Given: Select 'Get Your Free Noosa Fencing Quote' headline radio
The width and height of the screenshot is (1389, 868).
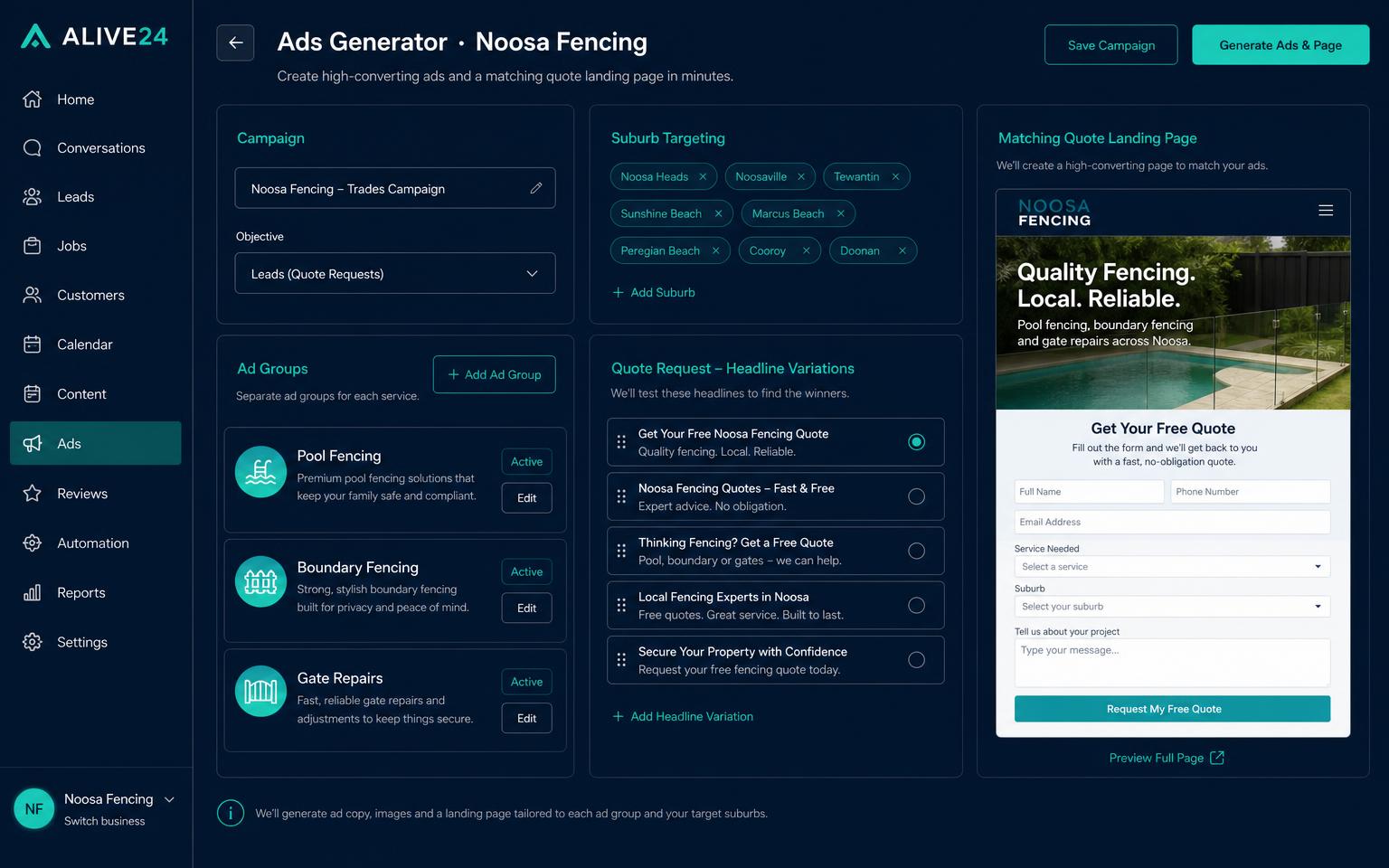Looking at the screenshot, I should point(916,442).
